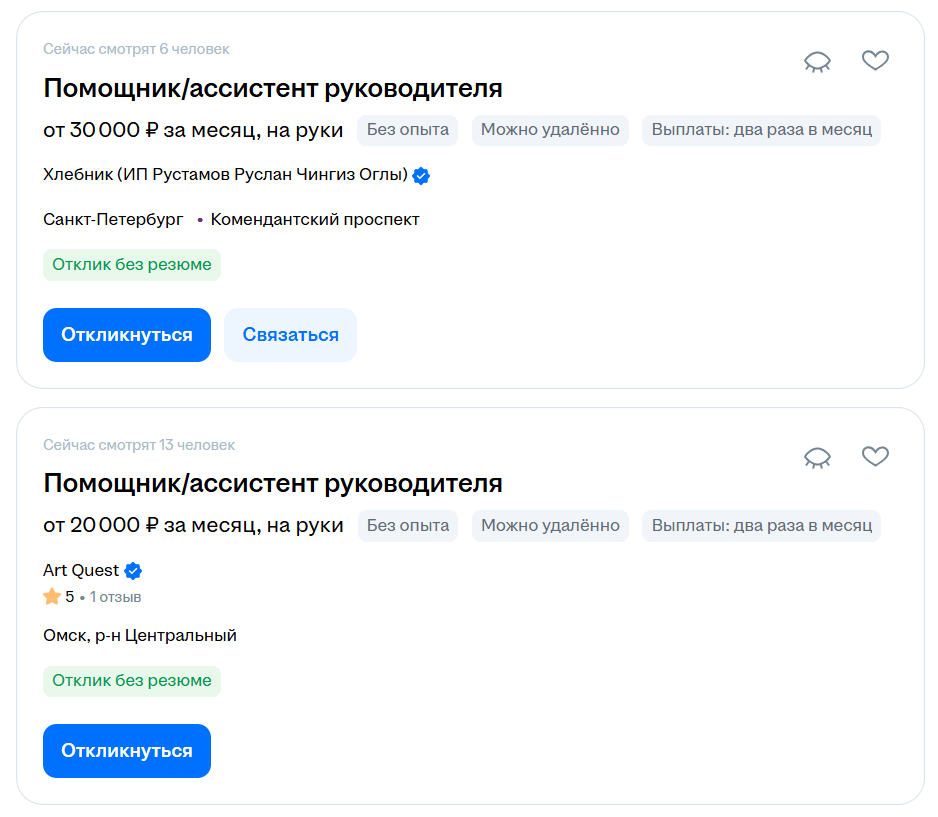Click the Комендантский проспект metro location
The image size is (938, 817).
click(314, 219)
